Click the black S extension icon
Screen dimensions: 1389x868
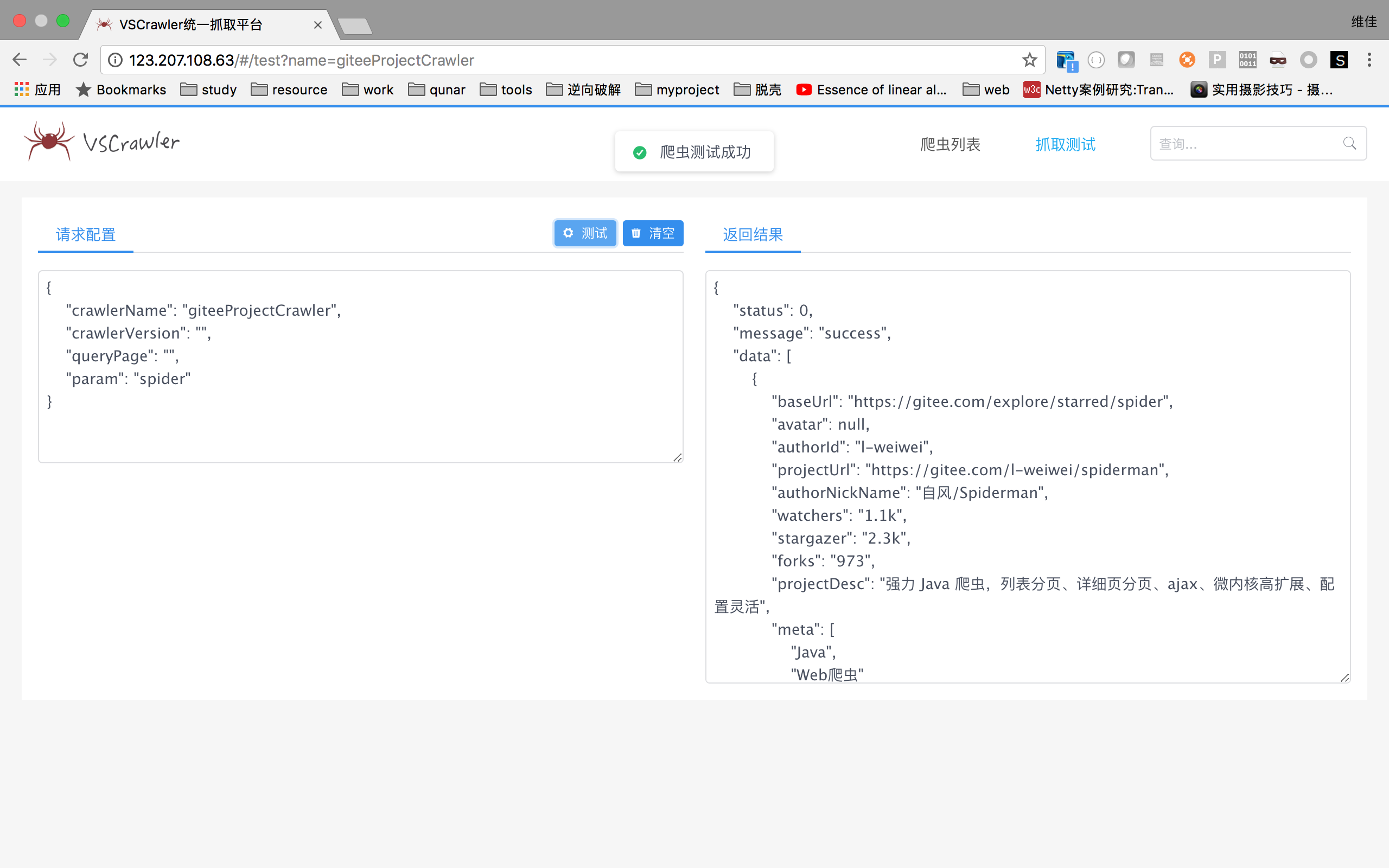point(1339,60)
